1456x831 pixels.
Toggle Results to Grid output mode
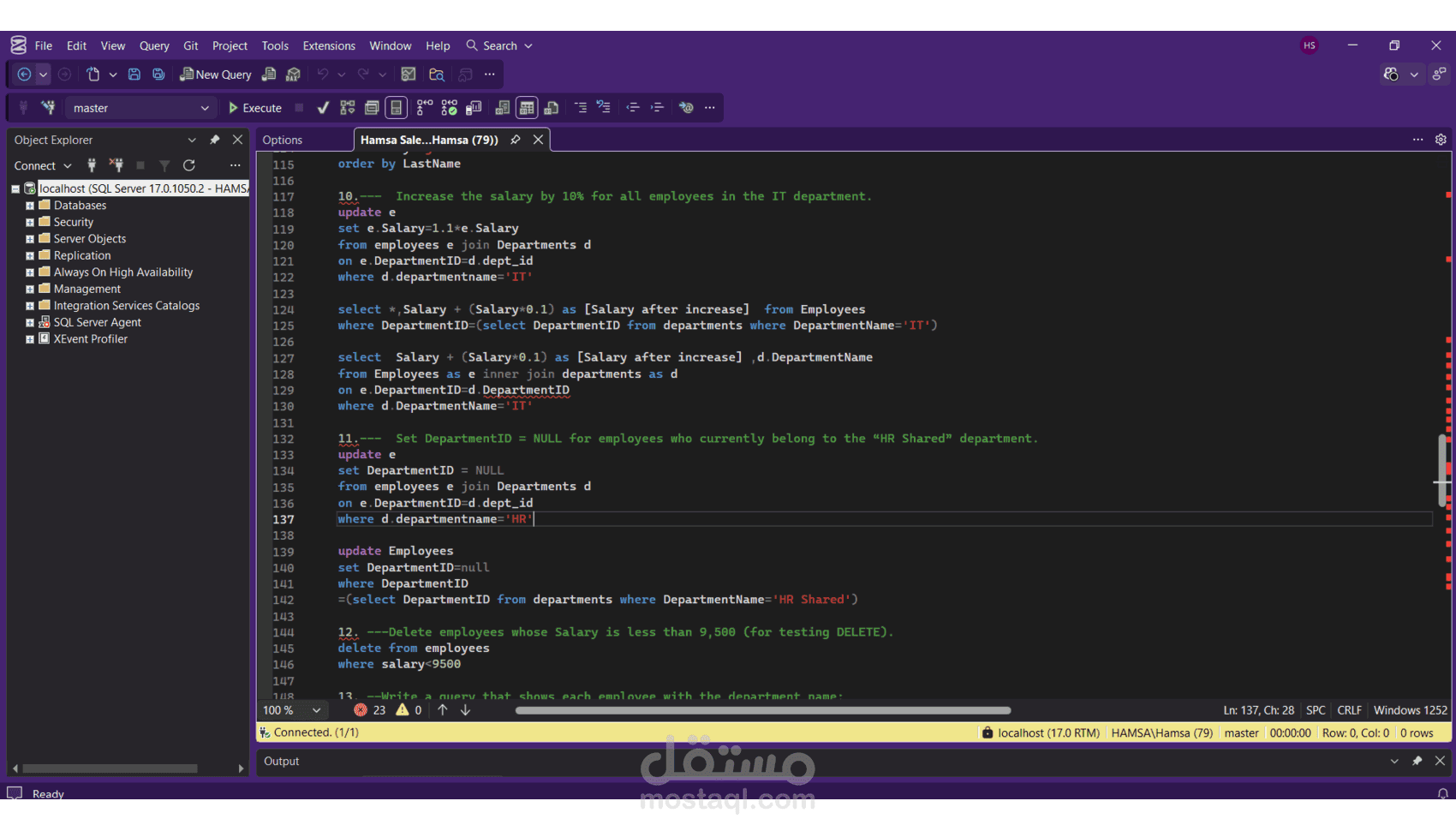[x=527, y=108]
